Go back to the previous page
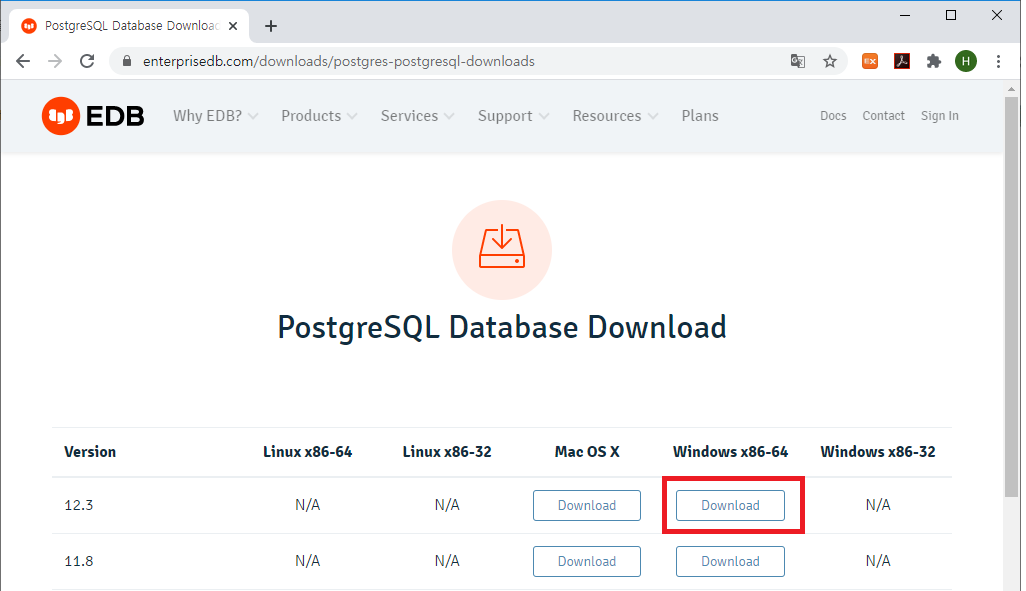 click(23, 62)
